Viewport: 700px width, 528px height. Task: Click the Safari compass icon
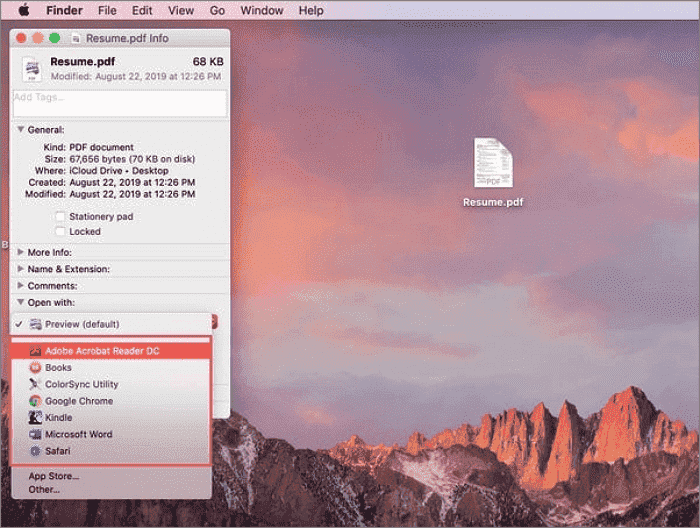pyautogui.click(x=35, y=451)
